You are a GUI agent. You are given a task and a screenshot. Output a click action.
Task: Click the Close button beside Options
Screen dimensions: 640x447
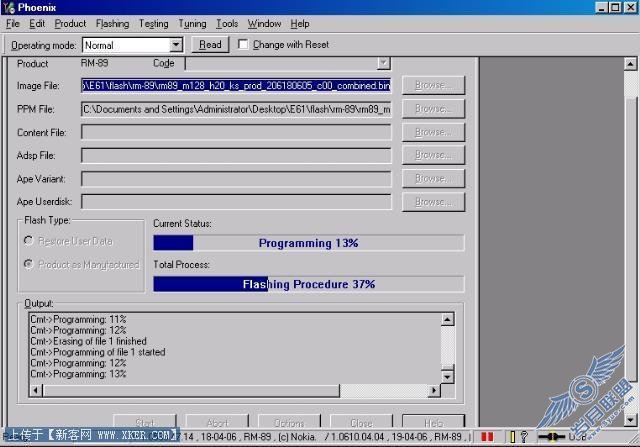point(361,422)
